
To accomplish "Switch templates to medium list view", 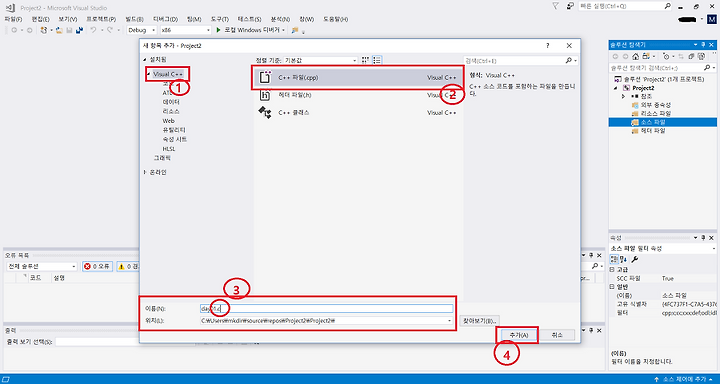I will click(x=377, y=60).
